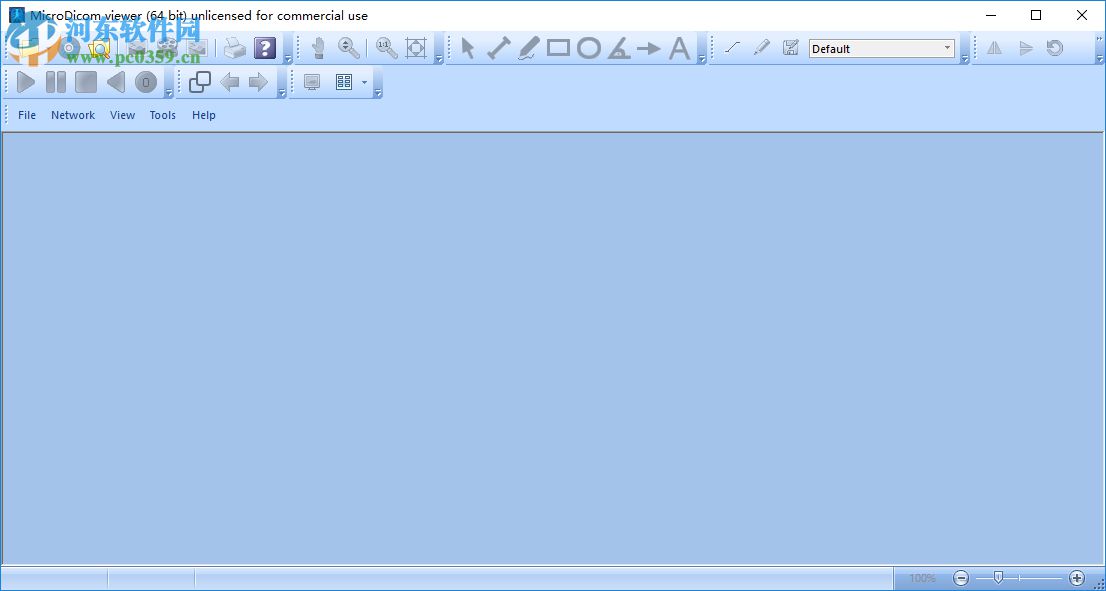Open the Default window-level preset dropdown
Image resolution: width=1106 pixels, height=591 pixels.
point(945,47)
